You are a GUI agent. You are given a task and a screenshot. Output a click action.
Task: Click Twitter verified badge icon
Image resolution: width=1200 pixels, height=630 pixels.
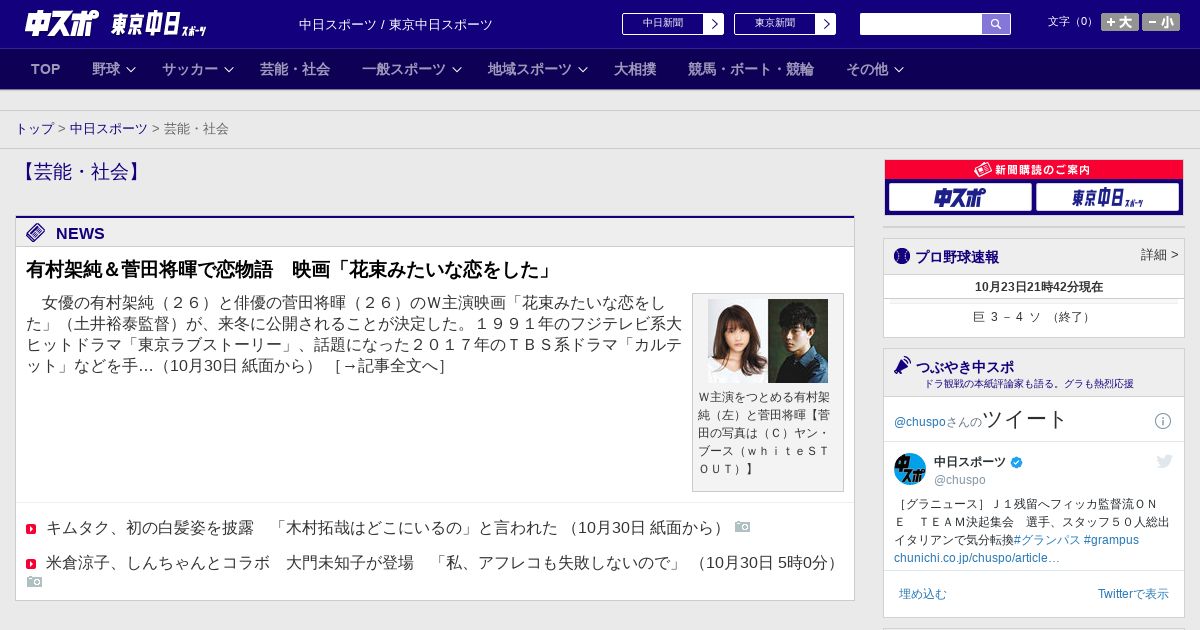click(1017, 462)
